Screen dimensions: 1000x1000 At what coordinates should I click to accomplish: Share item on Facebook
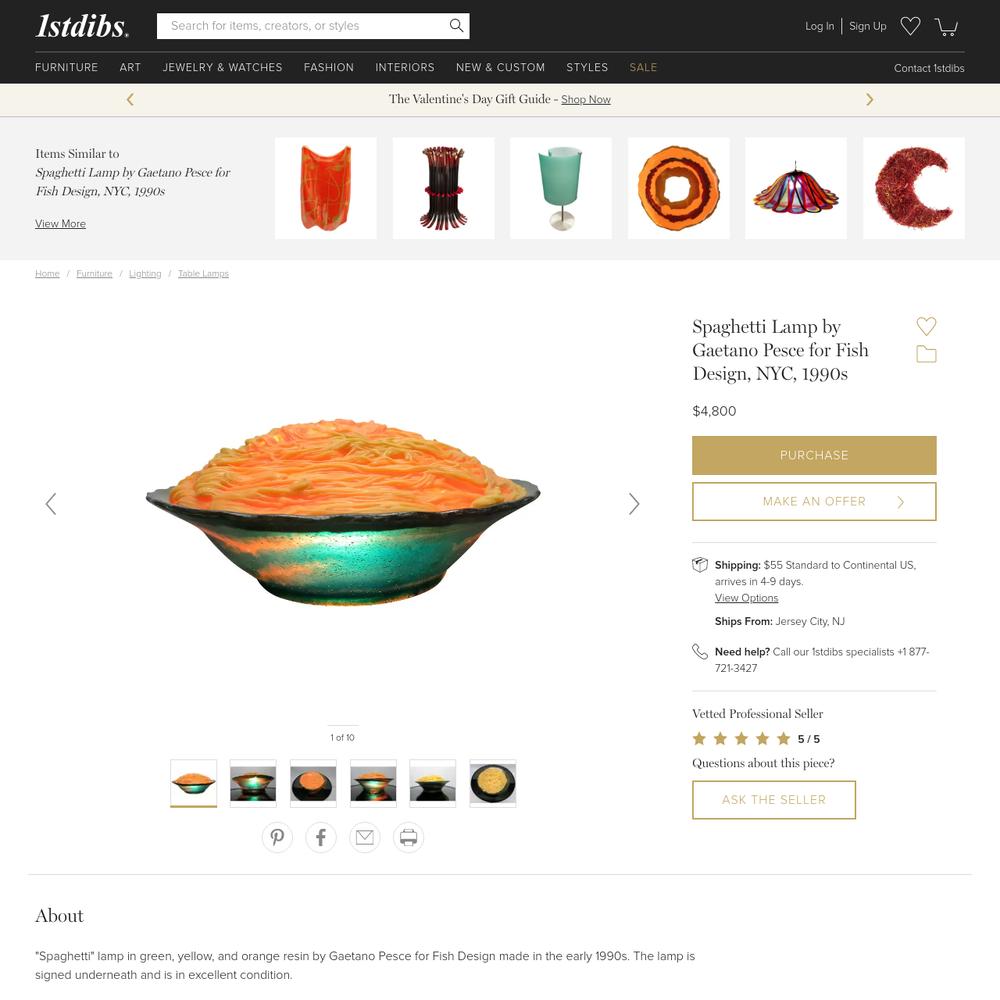[321, 837]
